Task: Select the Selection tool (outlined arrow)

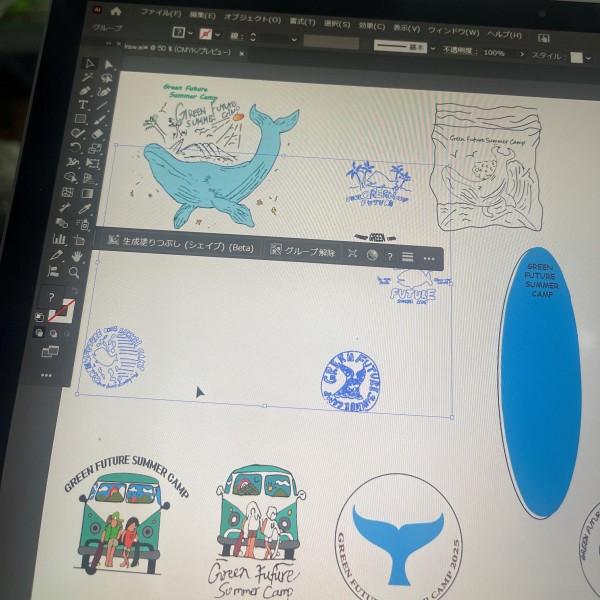Action: [x=89, y=64]
